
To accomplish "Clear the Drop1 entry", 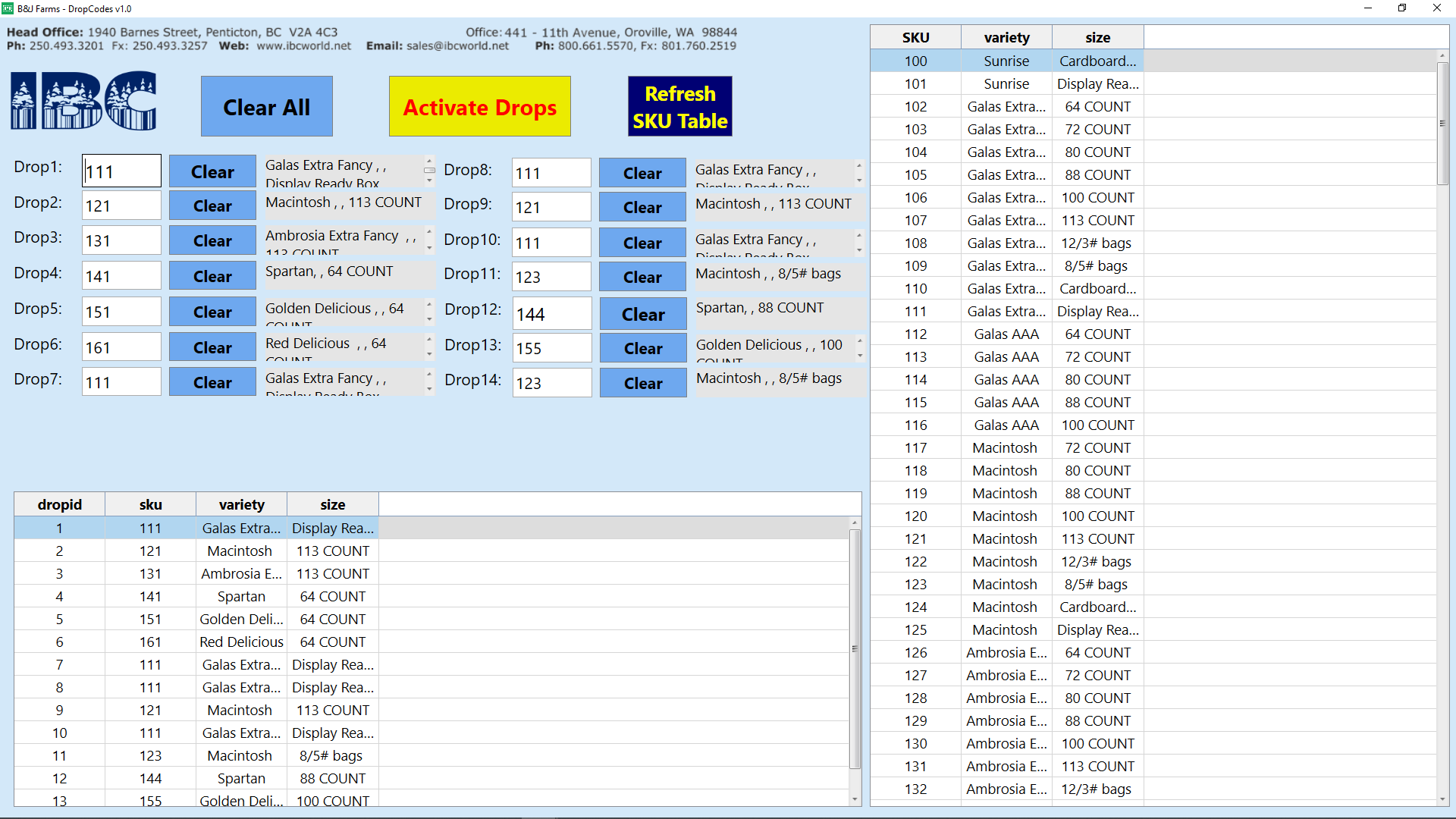I will 212,171.
